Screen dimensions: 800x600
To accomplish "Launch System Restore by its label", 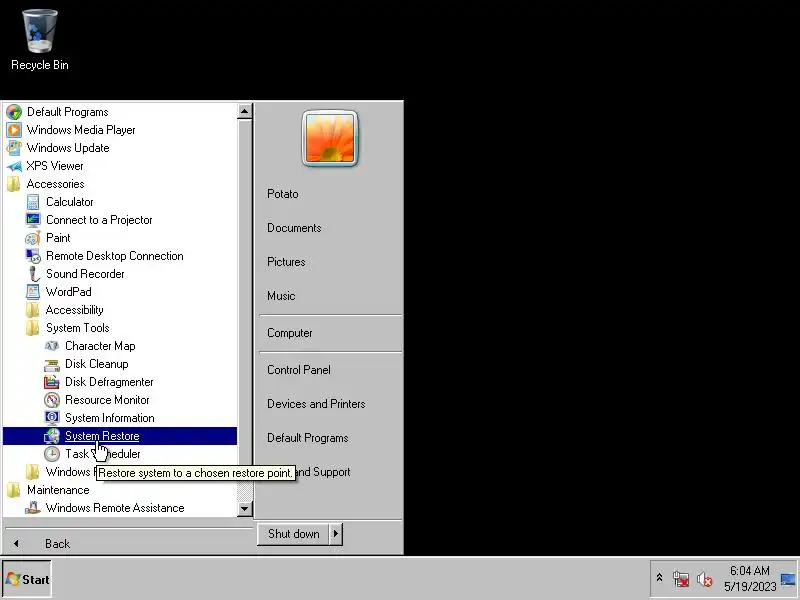I will click(102, 436).
